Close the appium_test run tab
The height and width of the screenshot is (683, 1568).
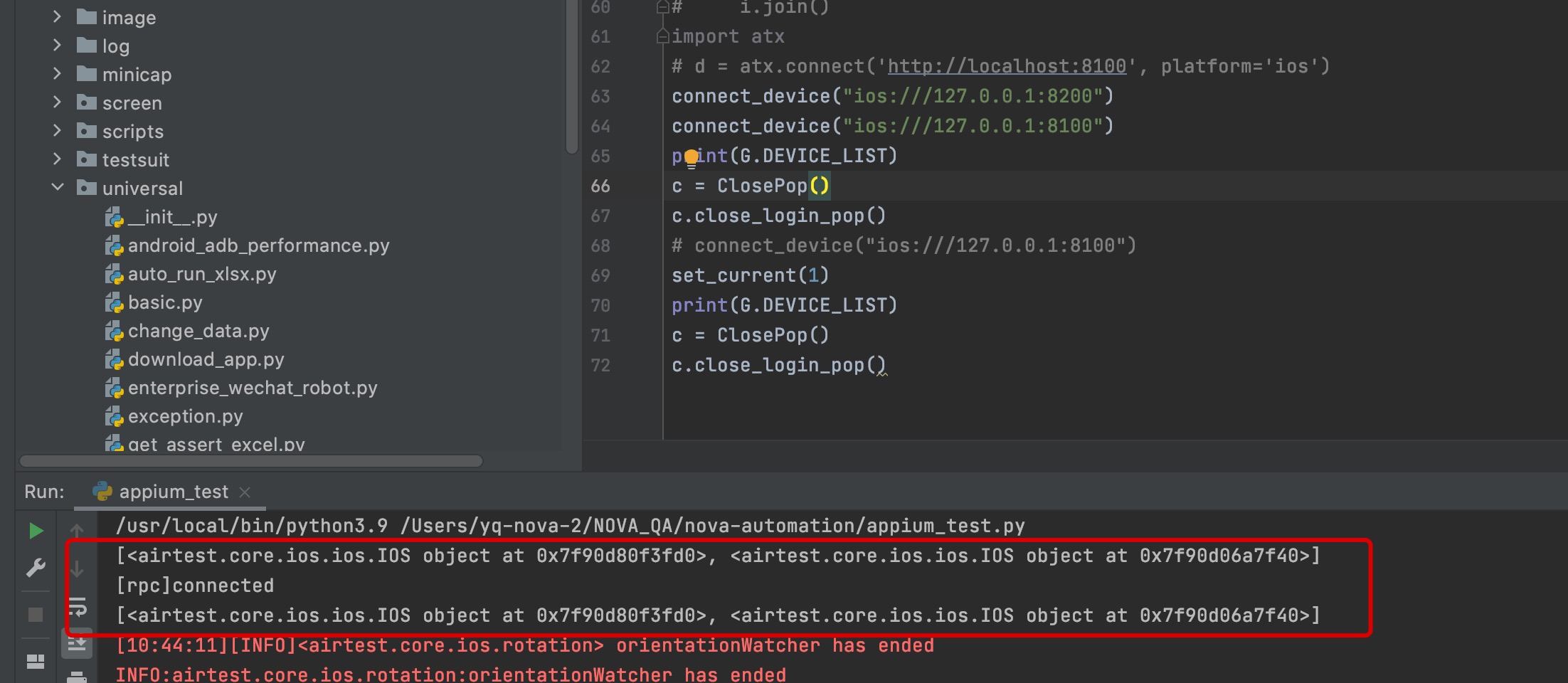tap(245, 492)
